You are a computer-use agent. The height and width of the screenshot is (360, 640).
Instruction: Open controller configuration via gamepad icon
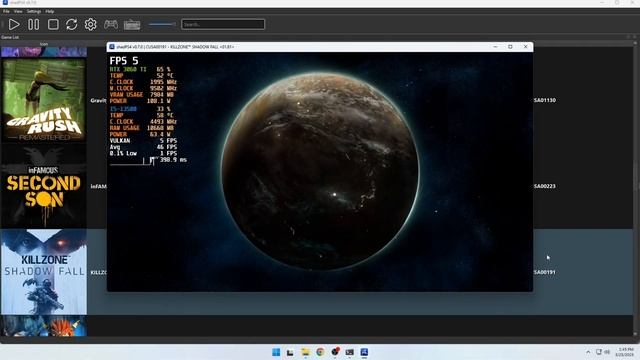[111, 24]
